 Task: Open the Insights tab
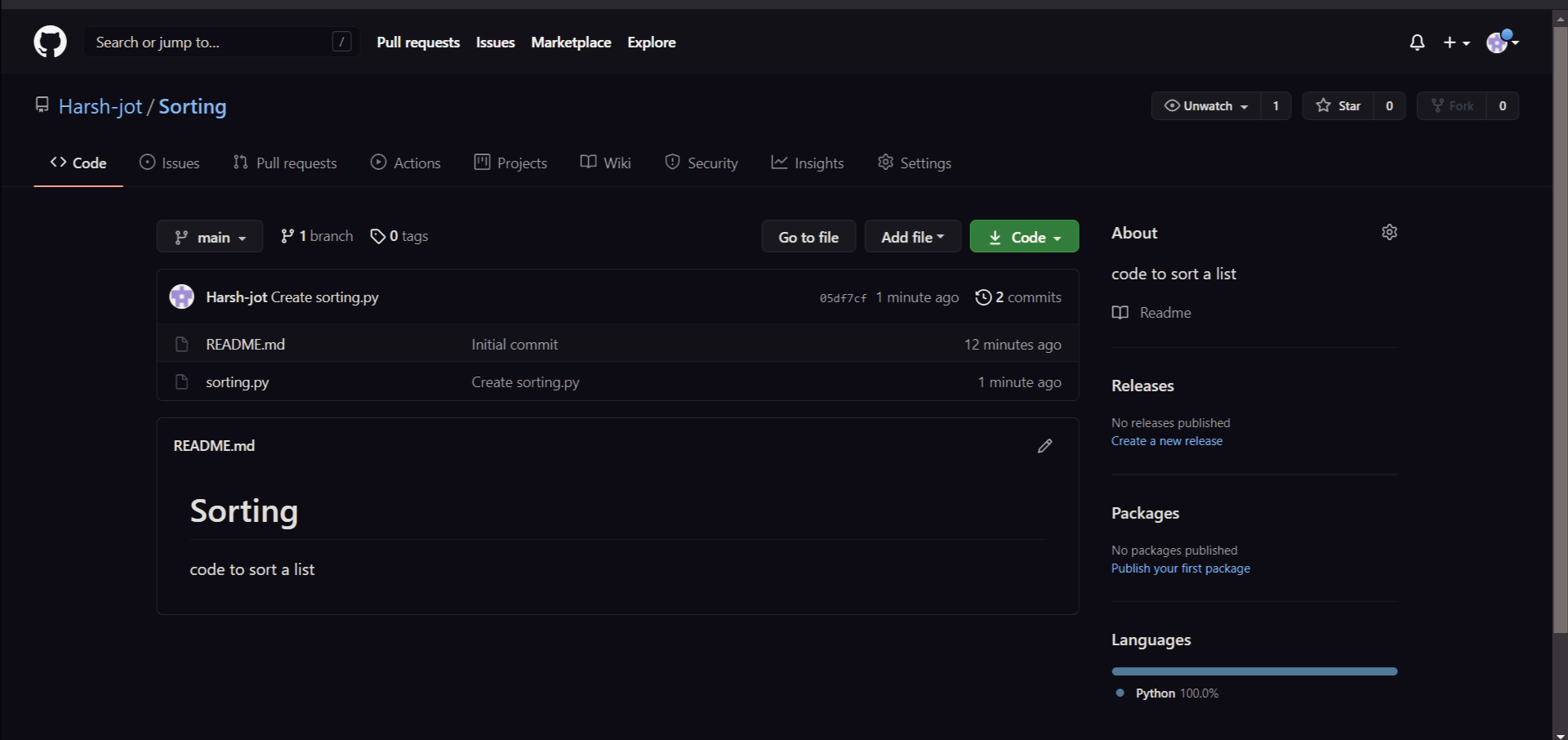coord(808,163)
